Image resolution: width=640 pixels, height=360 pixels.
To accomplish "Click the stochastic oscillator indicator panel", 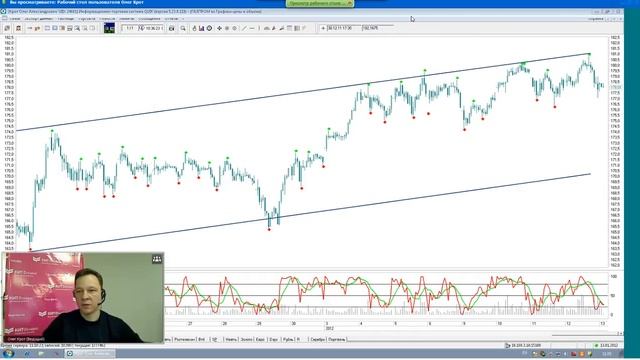I will (386, 295).
